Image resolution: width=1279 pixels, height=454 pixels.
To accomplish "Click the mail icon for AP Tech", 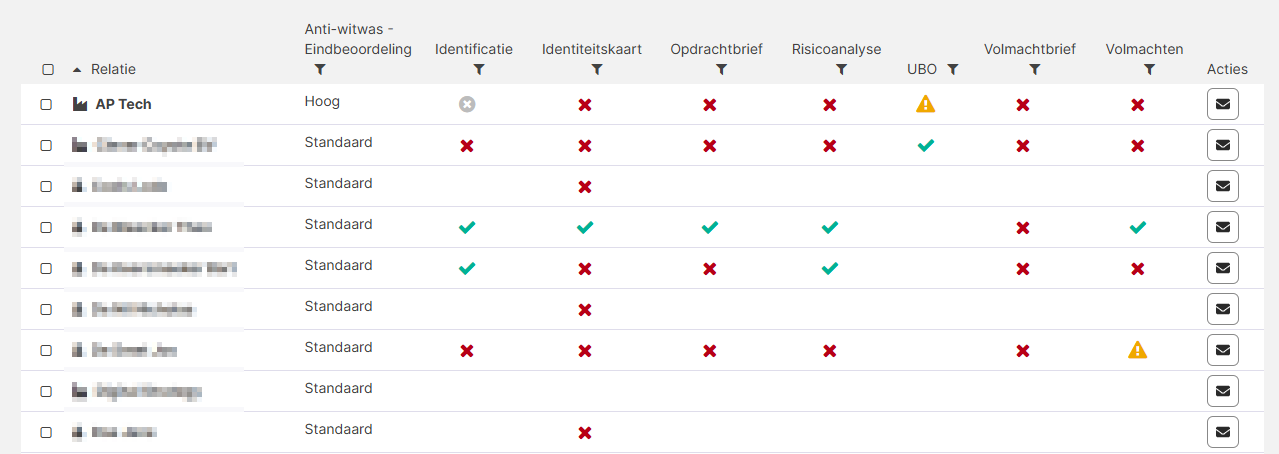I will [x=1222, y=104].
